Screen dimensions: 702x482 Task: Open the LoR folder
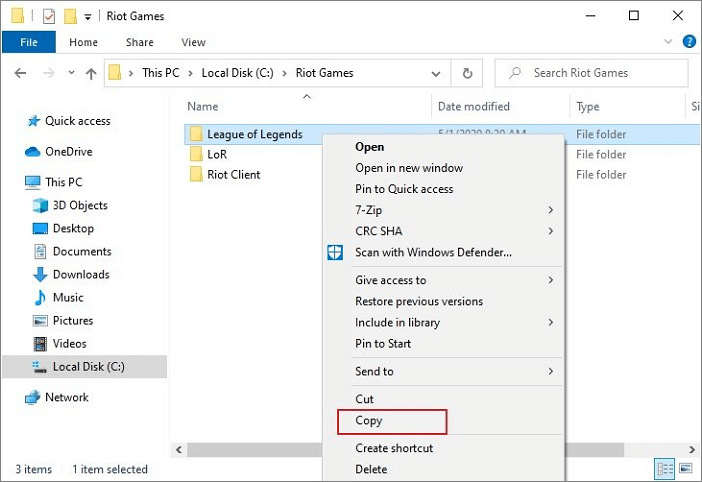(217, 154)
